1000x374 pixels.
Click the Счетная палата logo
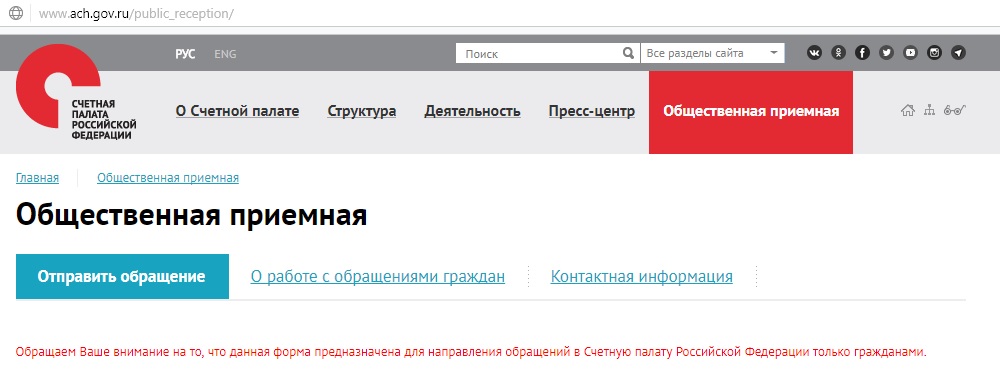point(76,92)
